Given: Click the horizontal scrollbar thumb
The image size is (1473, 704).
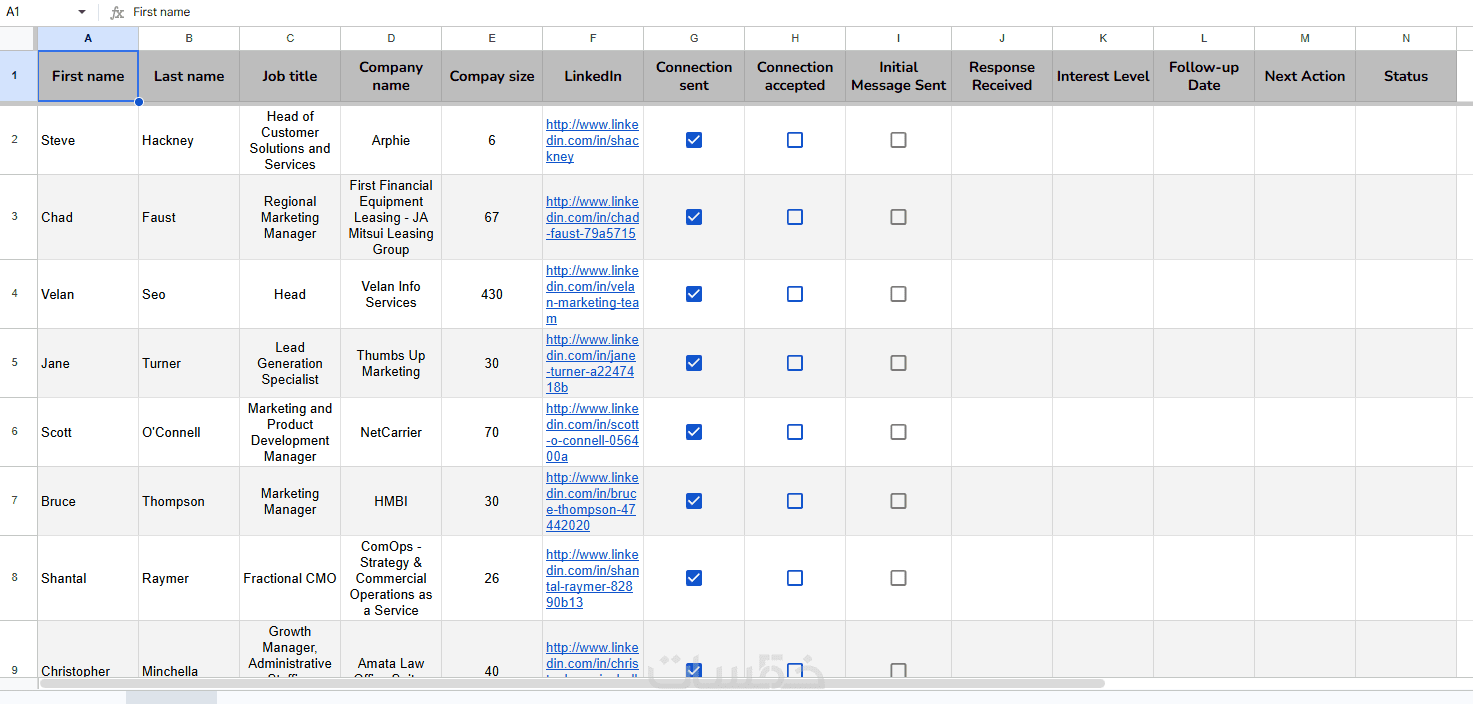Looking at the screenshot, I should 572,684.
